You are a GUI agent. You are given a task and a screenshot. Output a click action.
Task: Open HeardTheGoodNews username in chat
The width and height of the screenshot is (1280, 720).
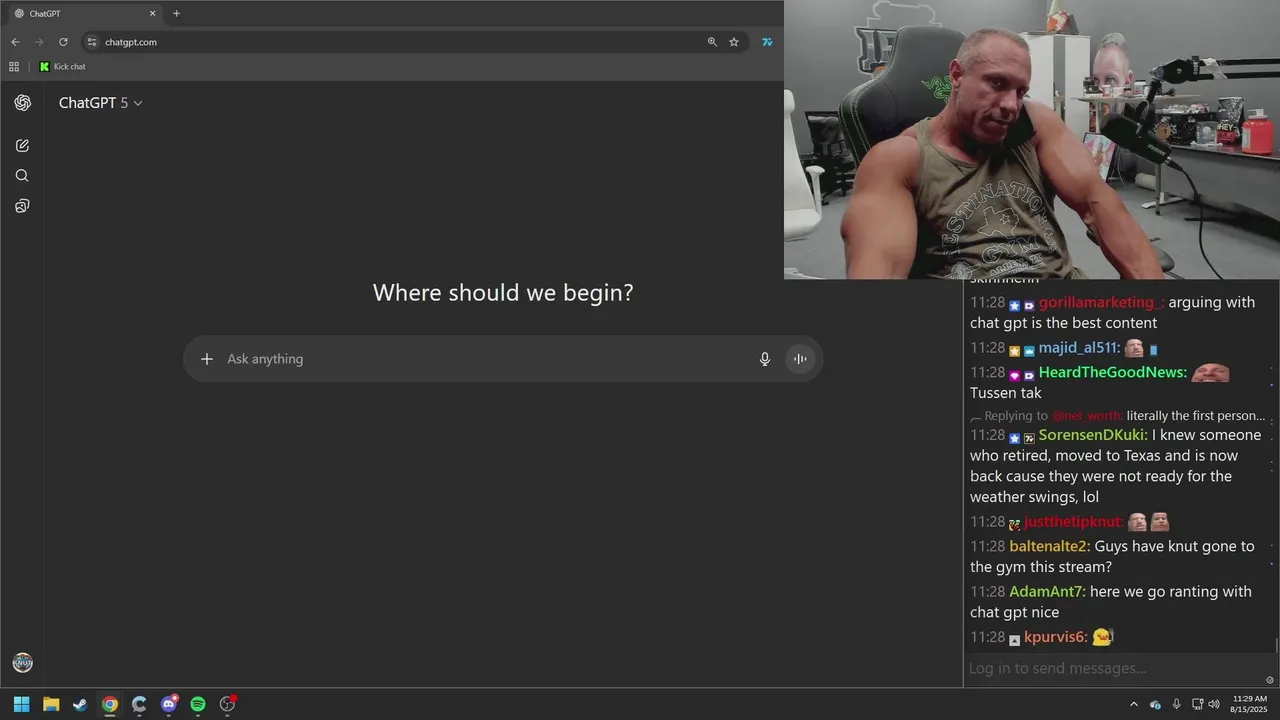[x=1113, y=373]
